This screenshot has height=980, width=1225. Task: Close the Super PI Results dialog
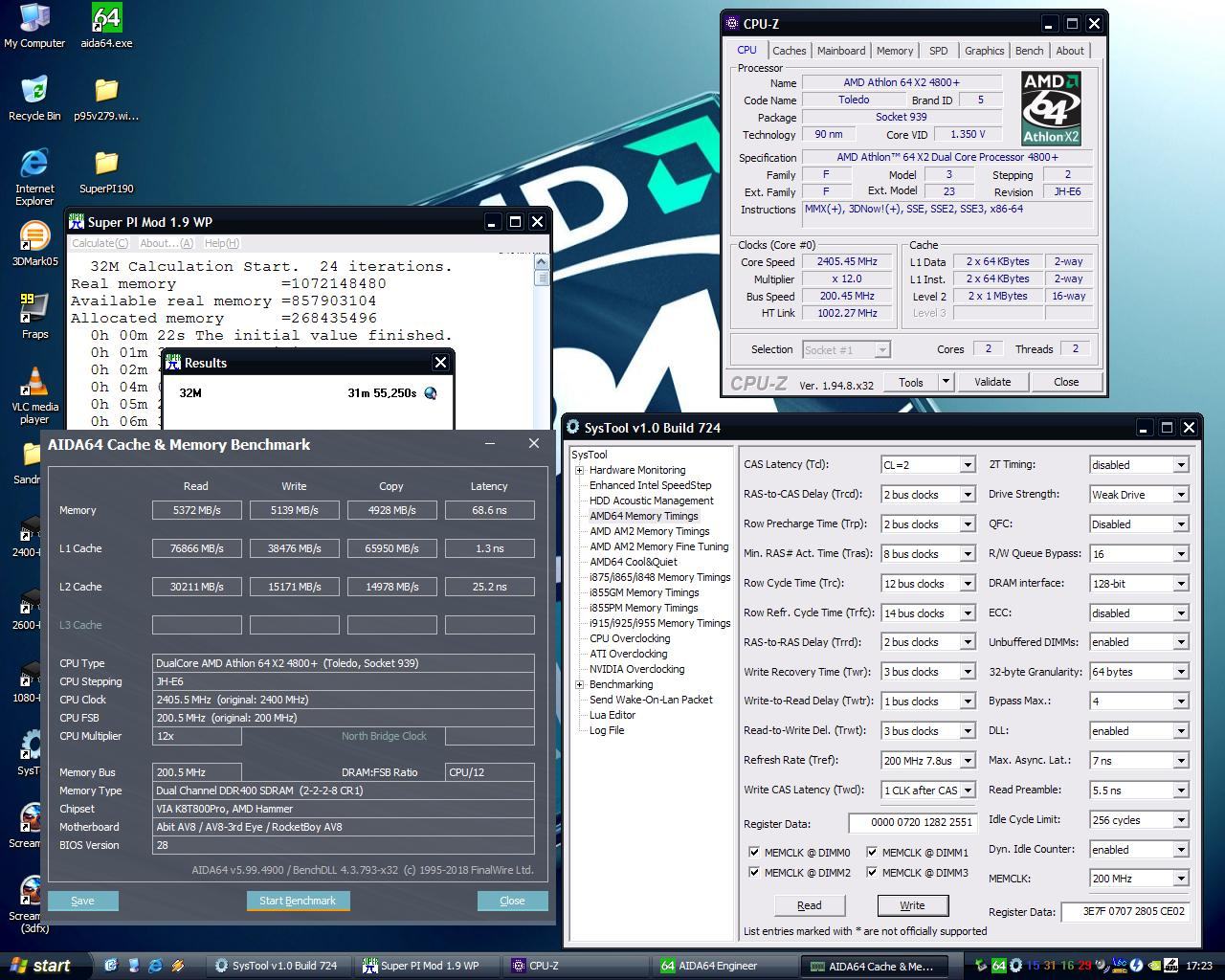pyautogui.click(x=440, y=363)
